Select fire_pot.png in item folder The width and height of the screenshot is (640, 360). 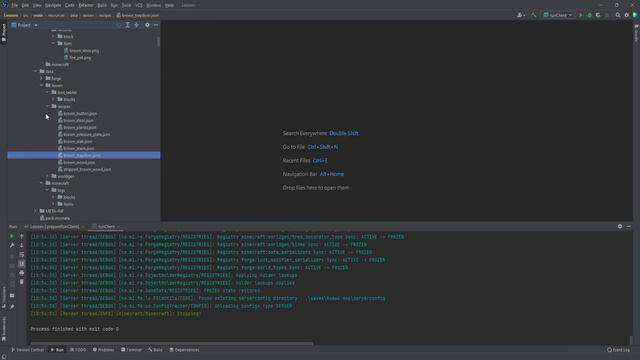click(80, 58)
